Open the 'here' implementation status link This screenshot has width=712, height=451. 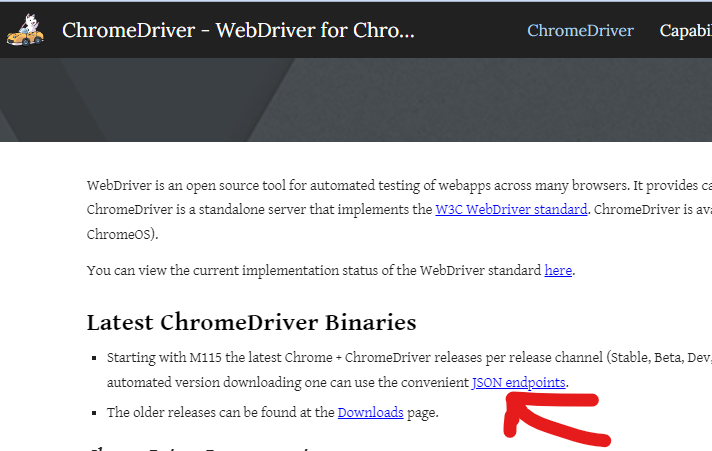pos(558,270)
